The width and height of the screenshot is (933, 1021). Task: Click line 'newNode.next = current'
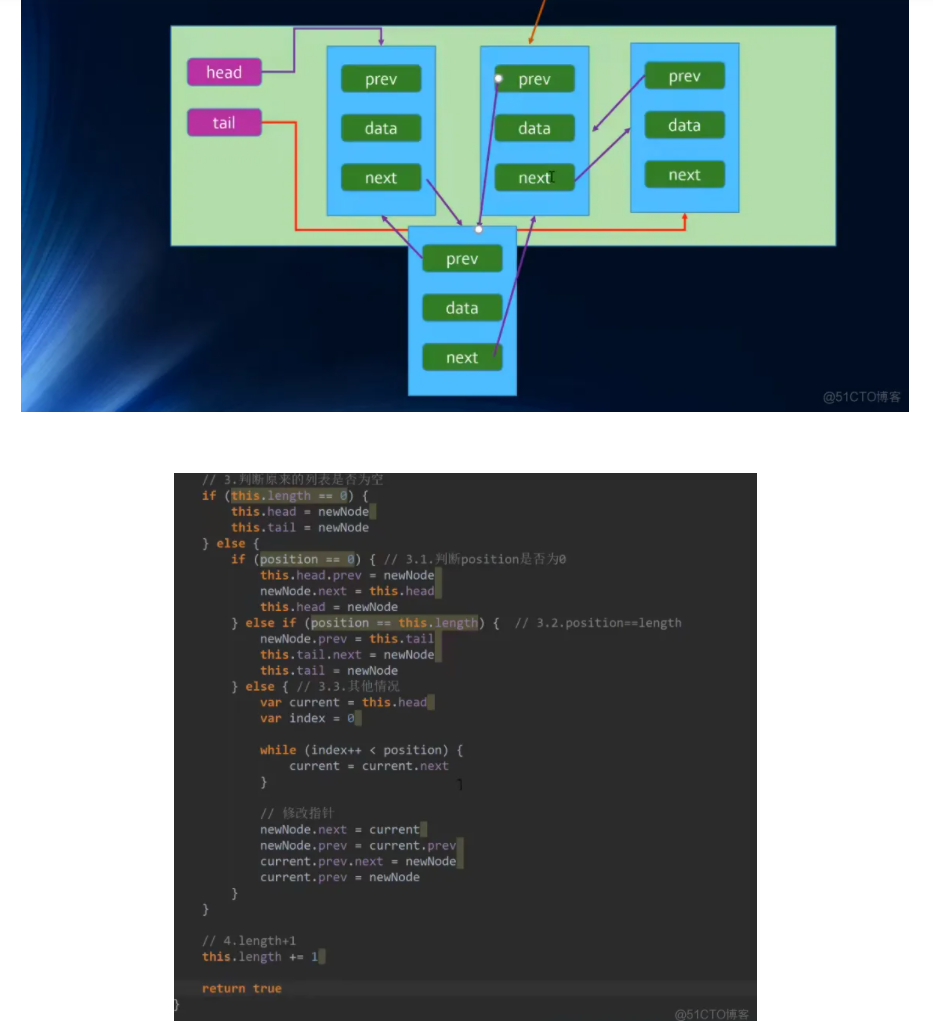coord(340,830)
